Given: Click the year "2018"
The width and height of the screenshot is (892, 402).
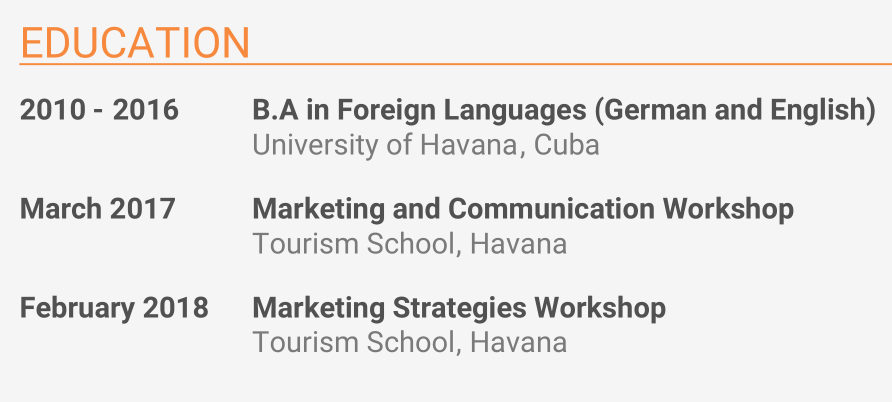Looking at the screenshot, I should click(x=176, y=308).
